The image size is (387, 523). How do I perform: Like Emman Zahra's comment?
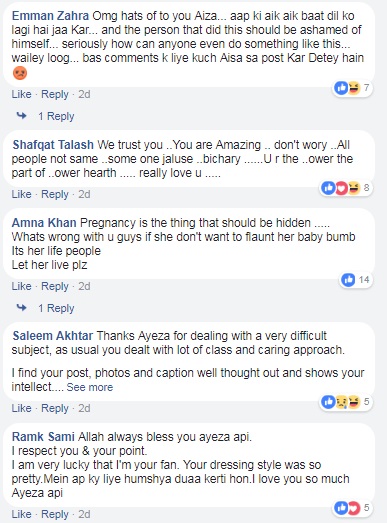21,94
